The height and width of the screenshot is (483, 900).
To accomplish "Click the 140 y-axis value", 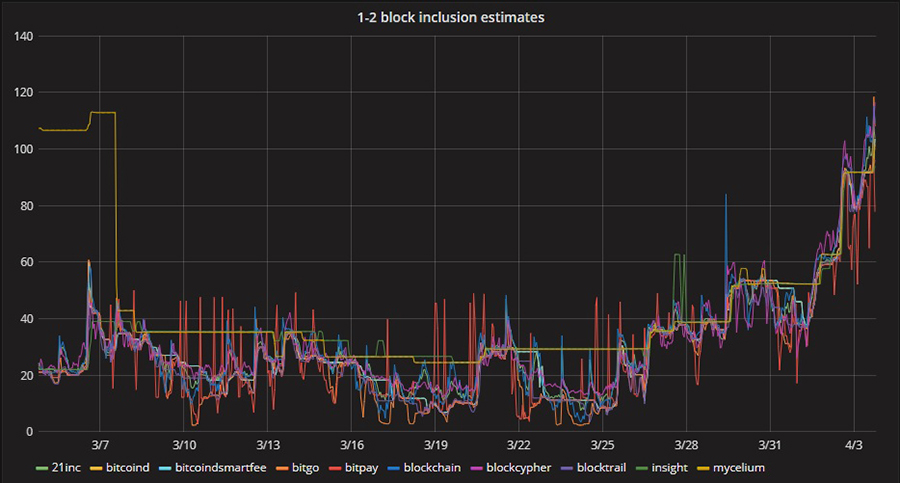I will coord(24,36).
